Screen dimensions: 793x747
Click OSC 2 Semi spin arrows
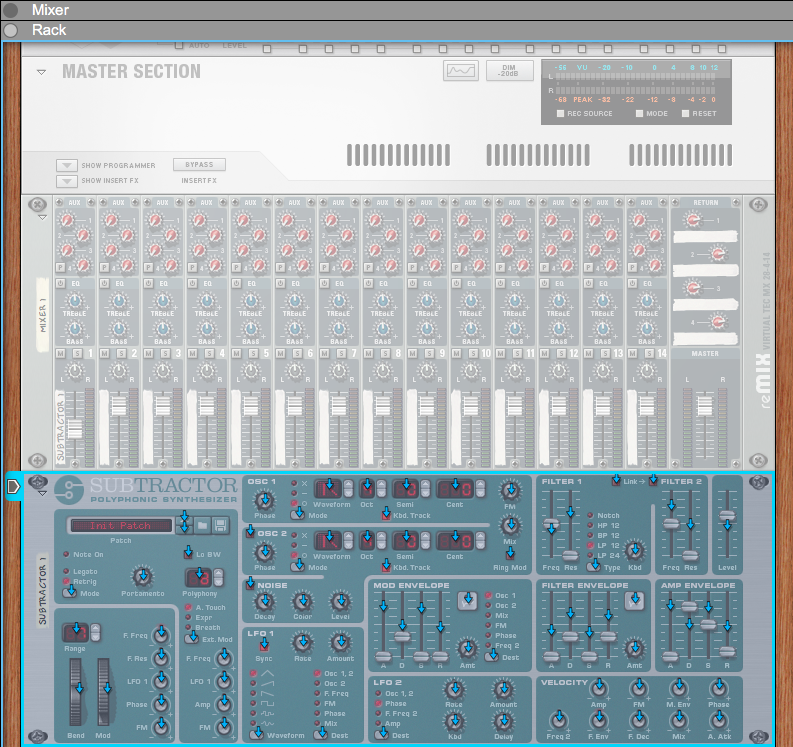pos(426,541)
